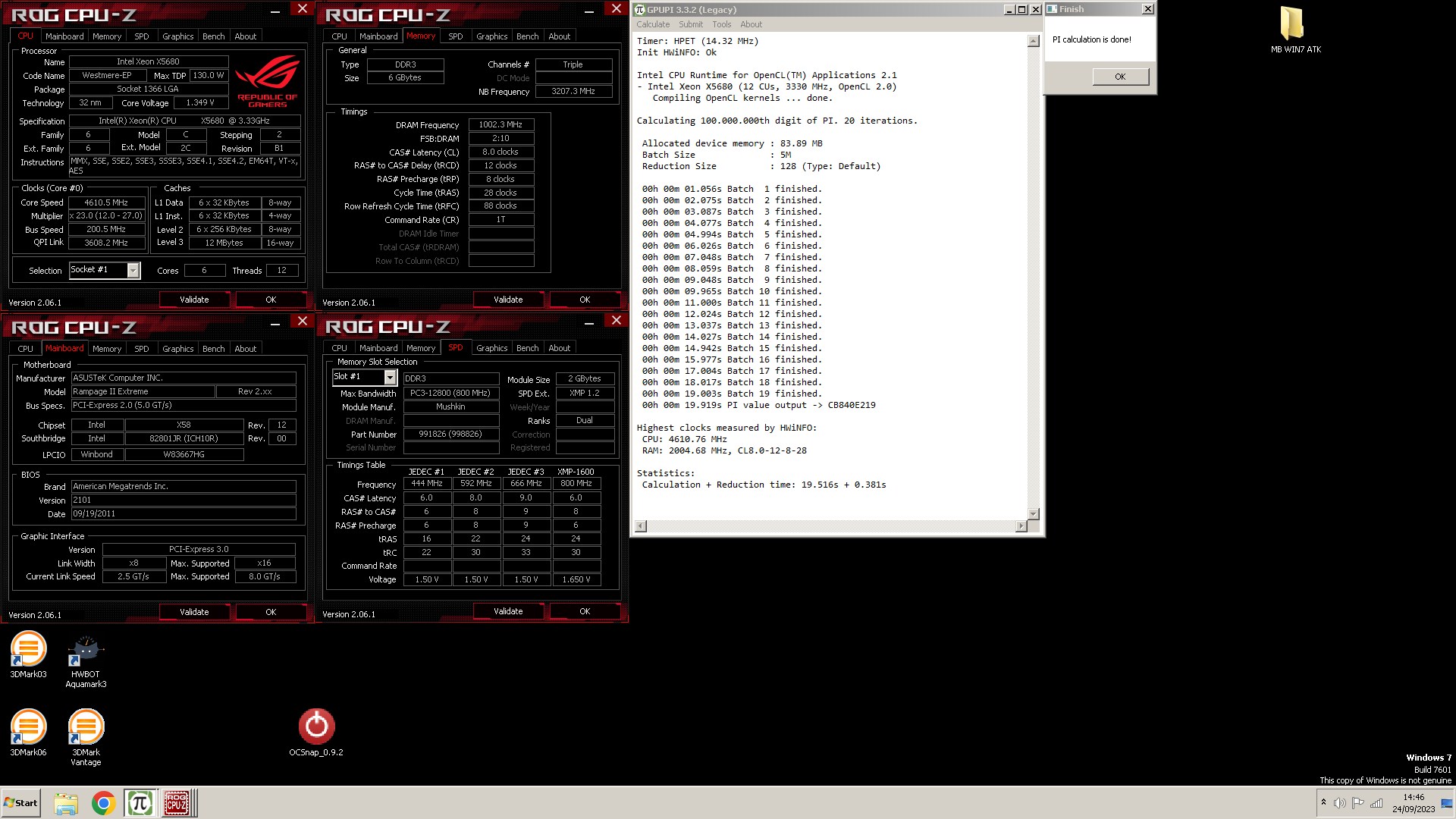Click Validate in the SPD tab window
This screenshot has height=819, width=1456.
pos(508,611)
